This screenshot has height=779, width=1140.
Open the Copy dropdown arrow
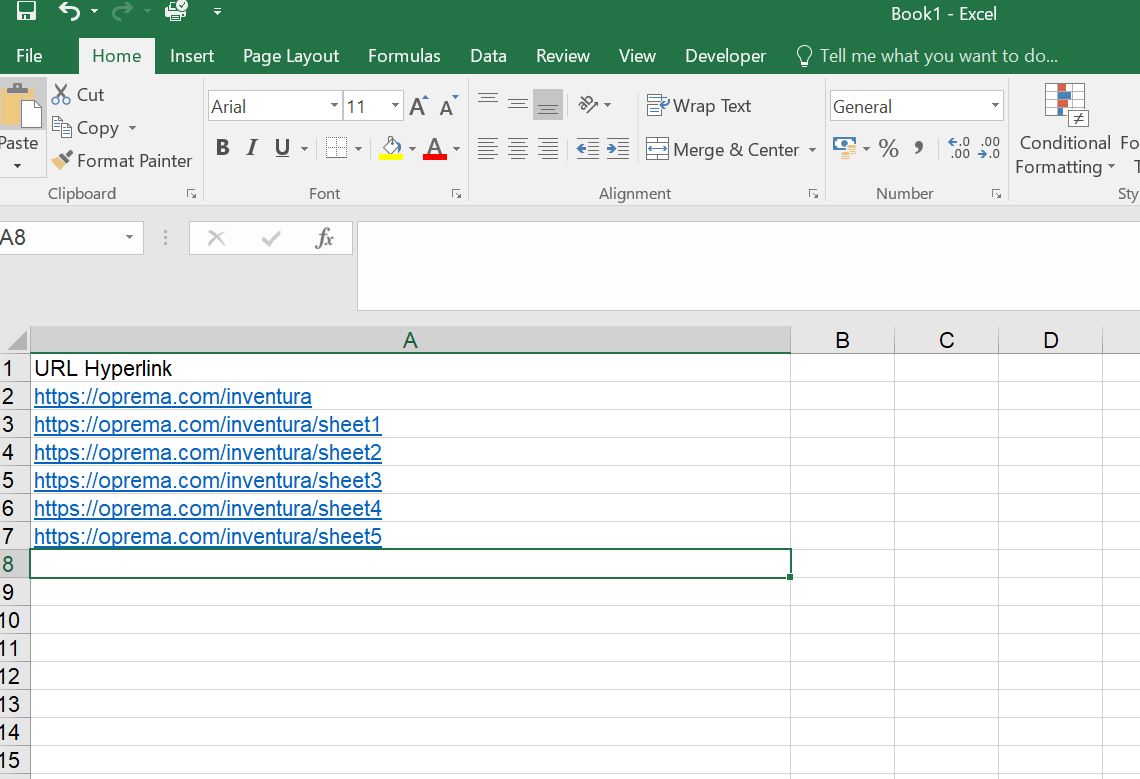pos(132,128)
